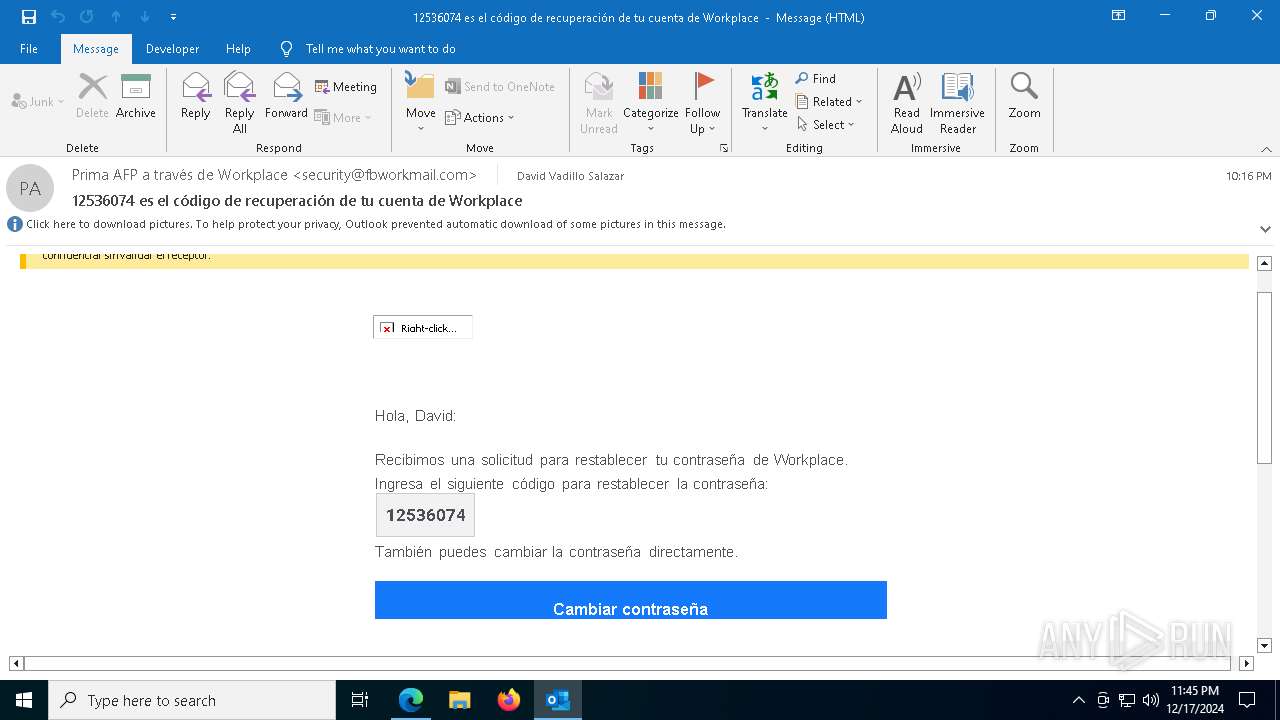Open Immersive Reader
The height and width of the screenshot is (720, 1280).
coord(958,102)
